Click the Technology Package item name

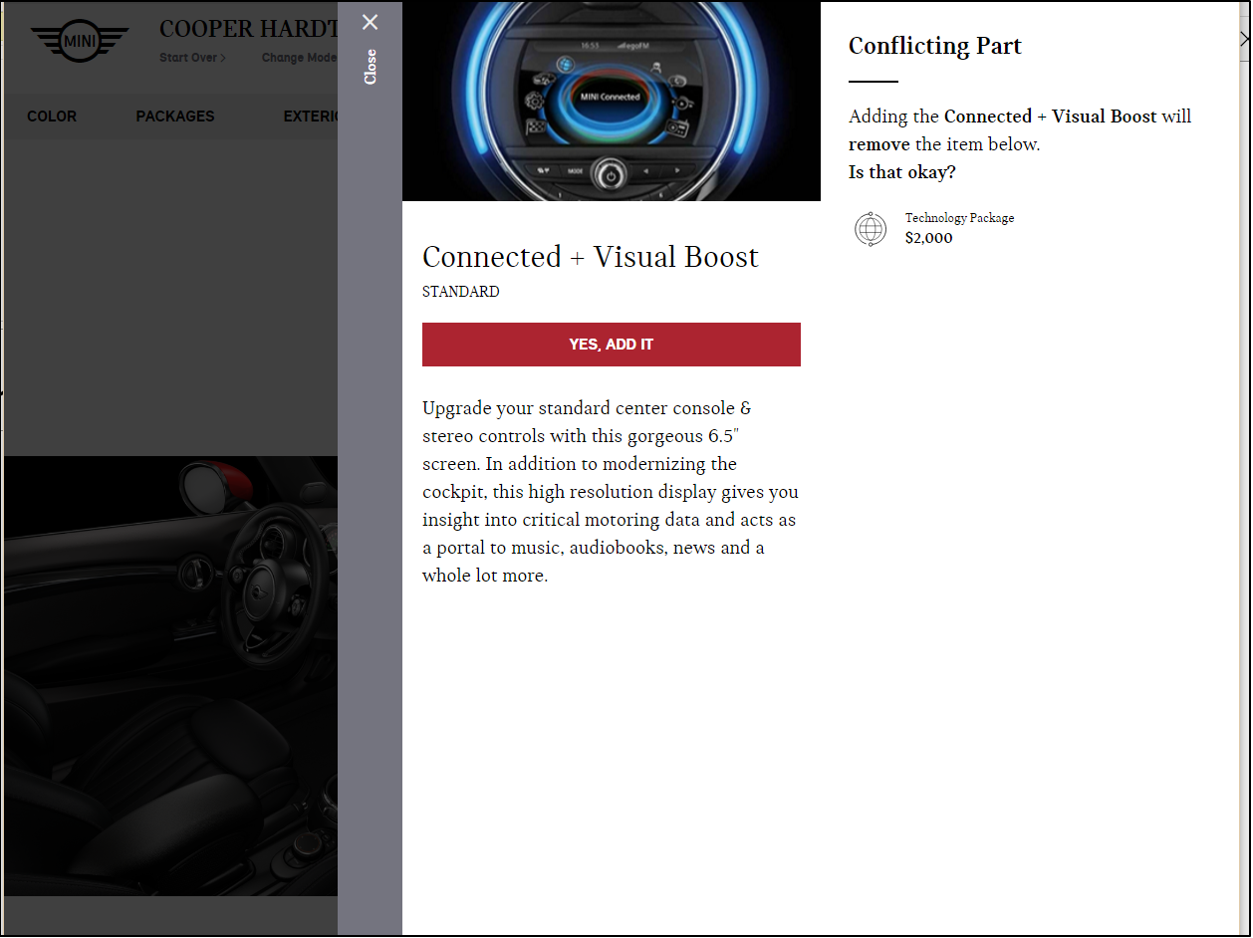pos(959,218)
